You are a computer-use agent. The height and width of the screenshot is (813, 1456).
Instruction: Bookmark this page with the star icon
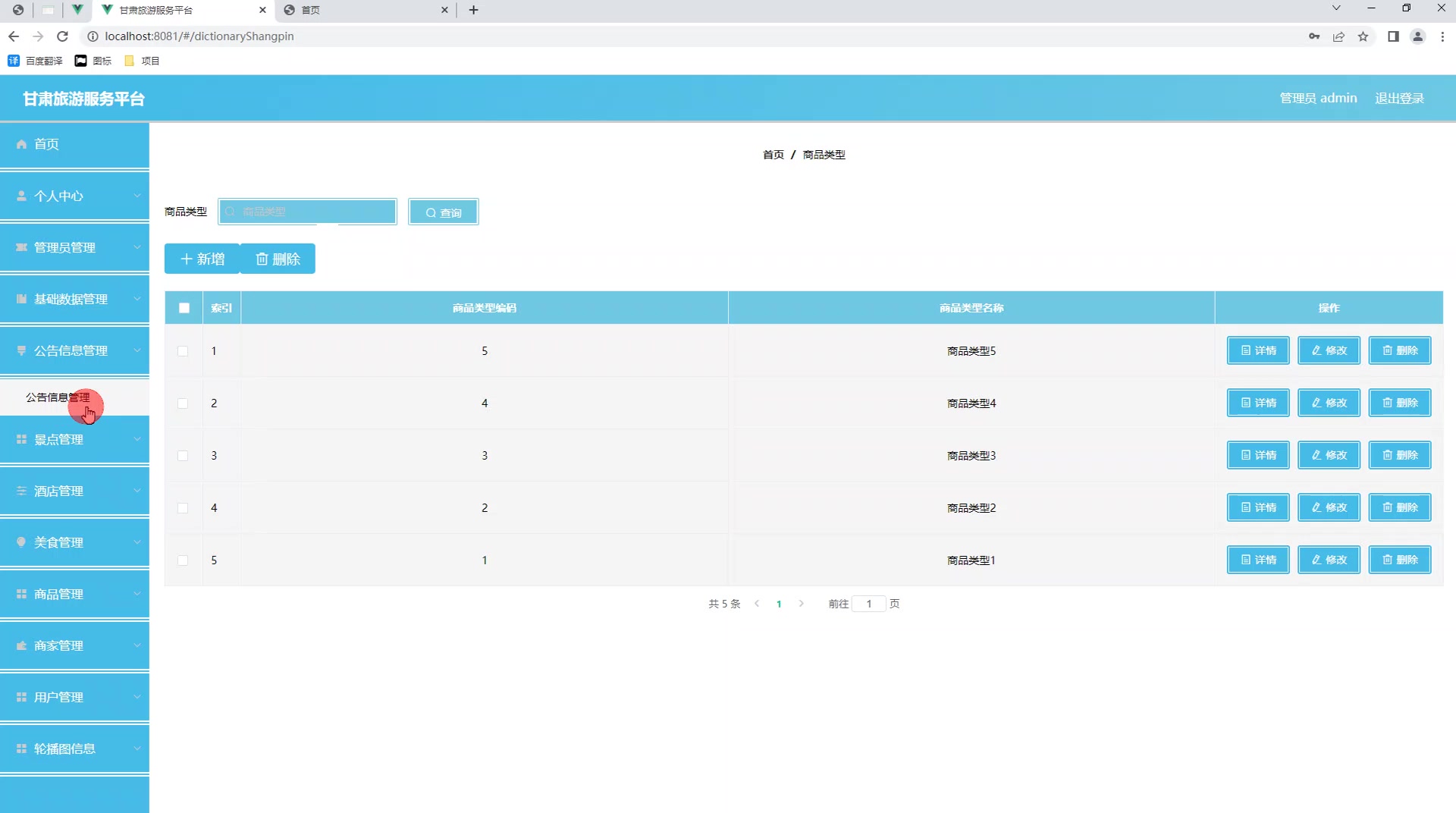pyautogui.click(x=1363, y=36)
